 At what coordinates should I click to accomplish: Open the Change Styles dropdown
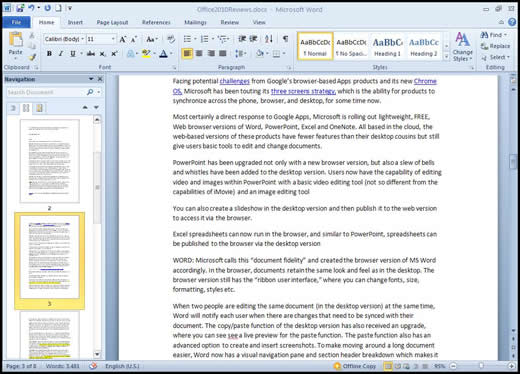(462, 47)
